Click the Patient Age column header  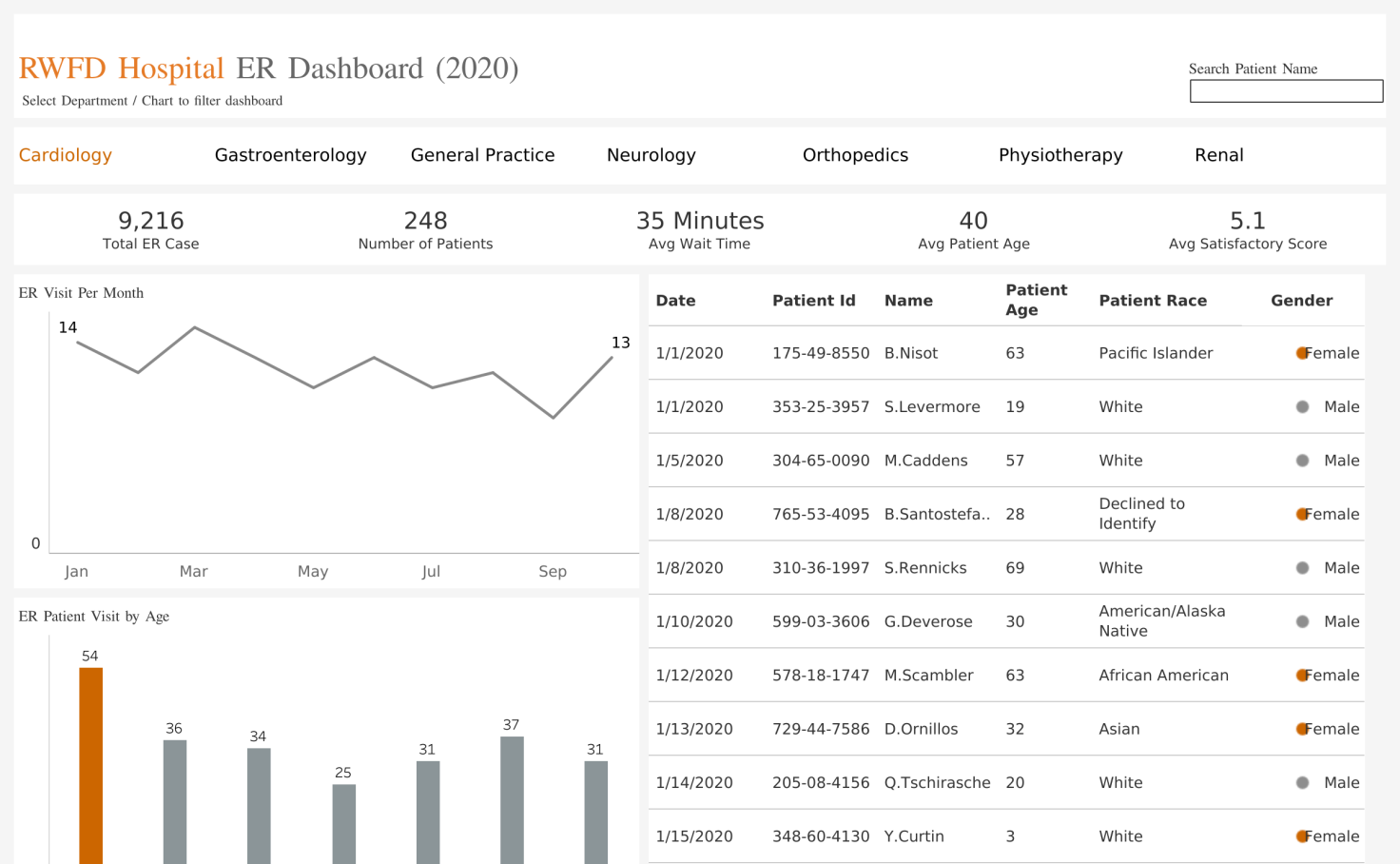pos(1036,300)
